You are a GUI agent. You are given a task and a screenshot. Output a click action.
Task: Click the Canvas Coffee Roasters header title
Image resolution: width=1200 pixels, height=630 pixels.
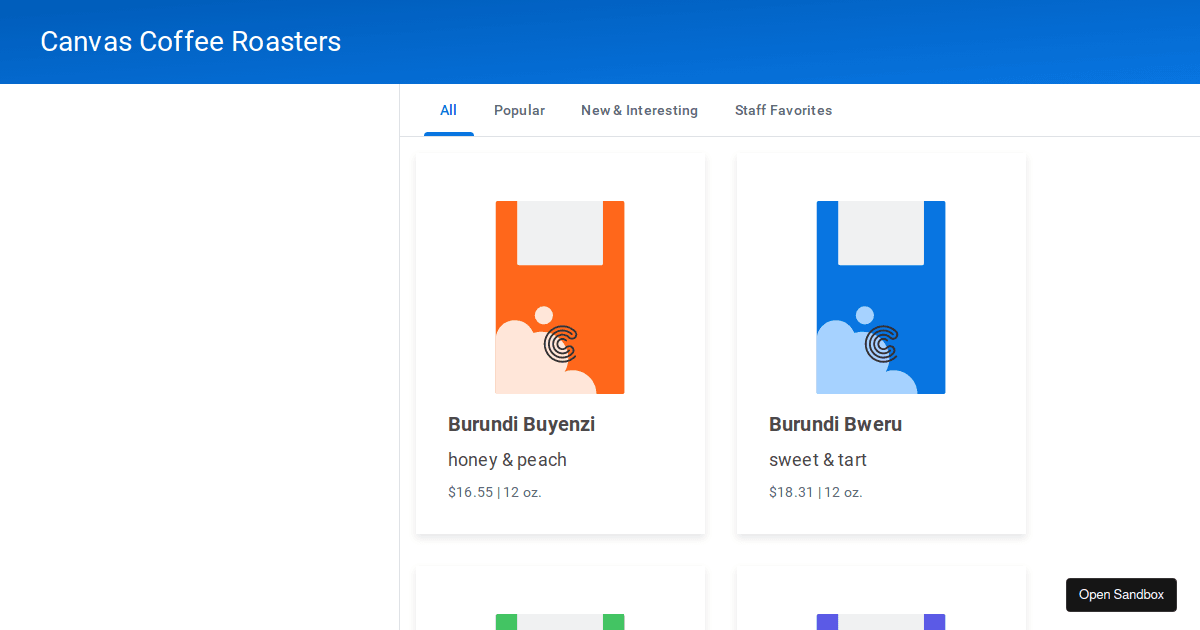191,42
